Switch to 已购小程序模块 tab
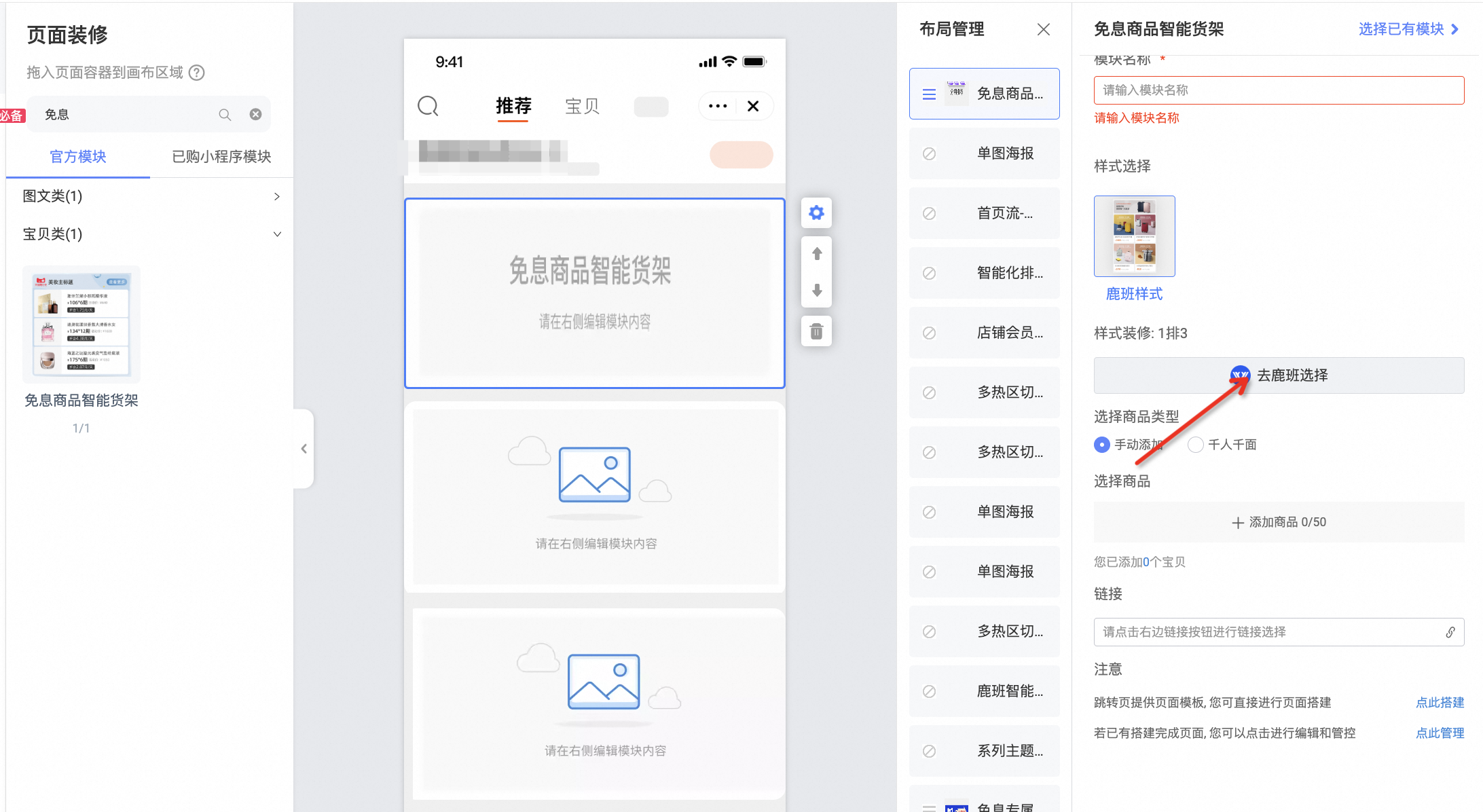 pyautogui.click(x=221, y=157)
